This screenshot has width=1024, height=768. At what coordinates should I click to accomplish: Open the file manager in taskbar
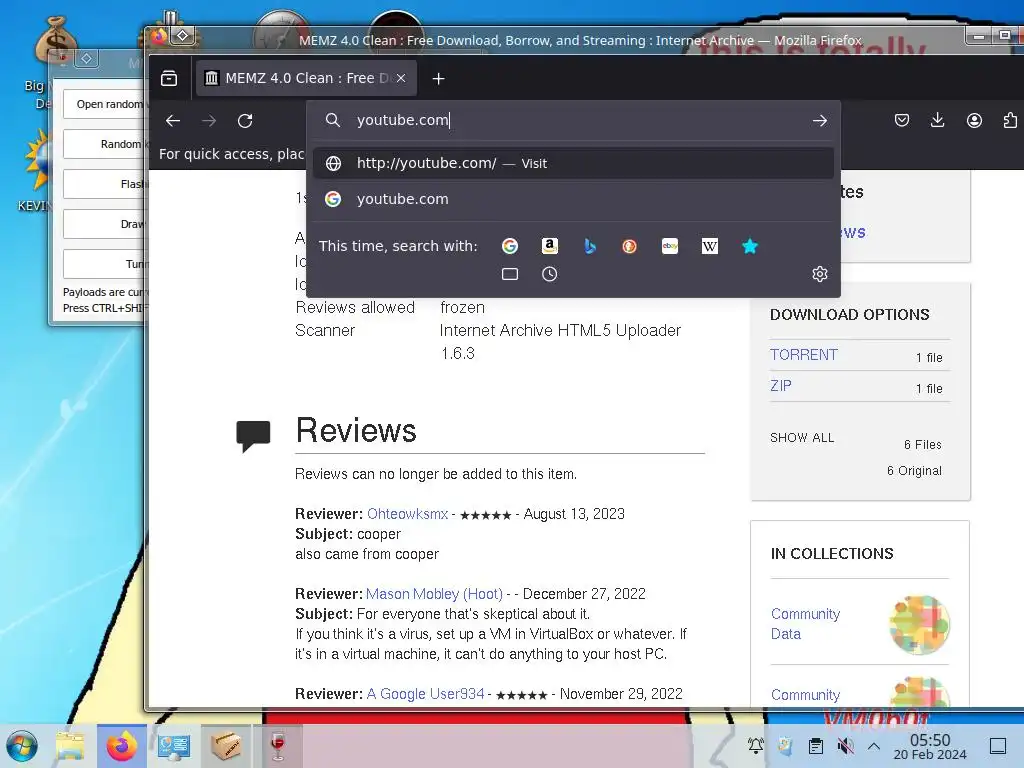click(70, 746)
